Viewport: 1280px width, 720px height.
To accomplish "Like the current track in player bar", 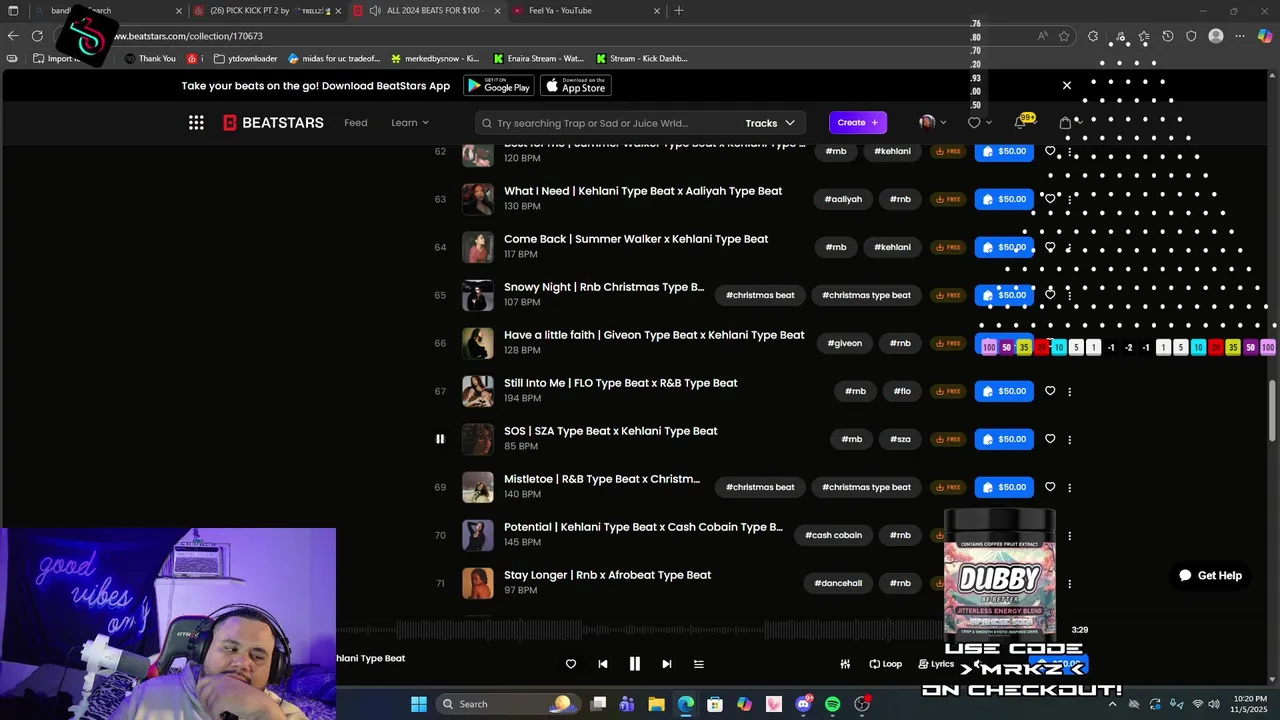I will (x=571, y=664).
